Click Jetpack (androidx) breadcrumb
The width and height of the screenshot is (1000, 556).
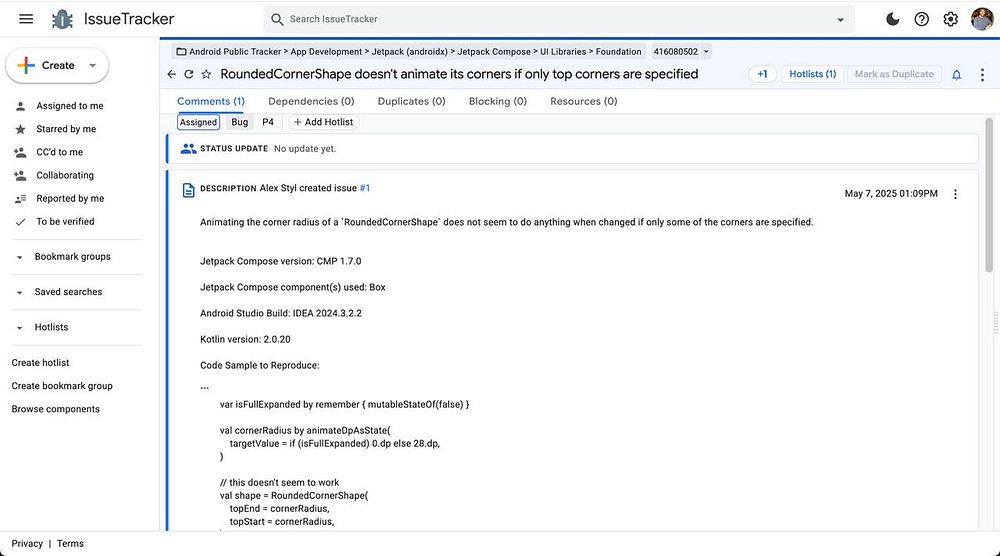tap(409, 52)
